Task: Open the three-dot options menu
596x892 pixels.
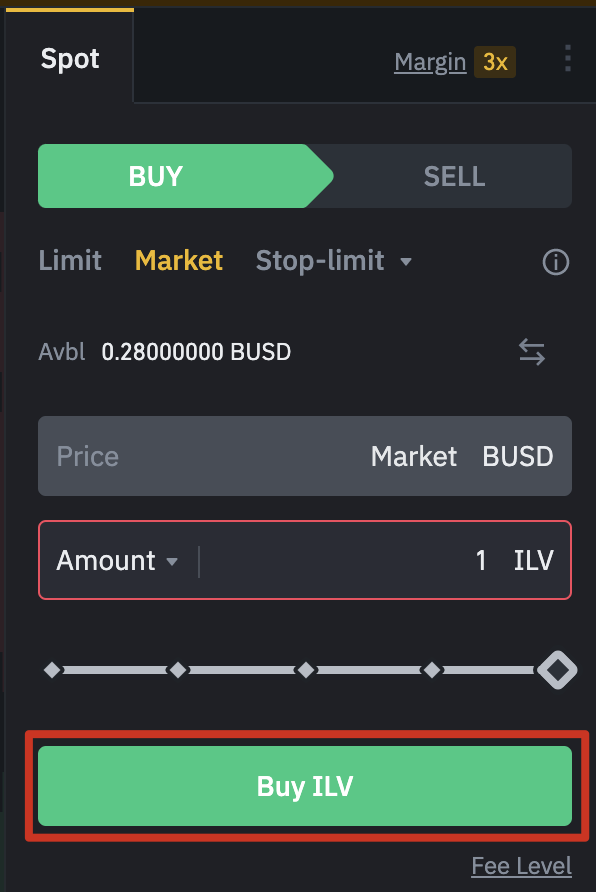Action: 568,58
